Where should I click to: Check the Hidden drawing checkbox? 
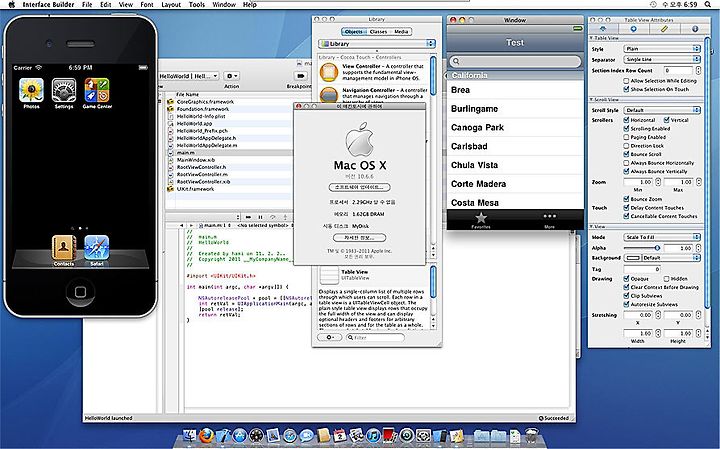click(666, 279)
